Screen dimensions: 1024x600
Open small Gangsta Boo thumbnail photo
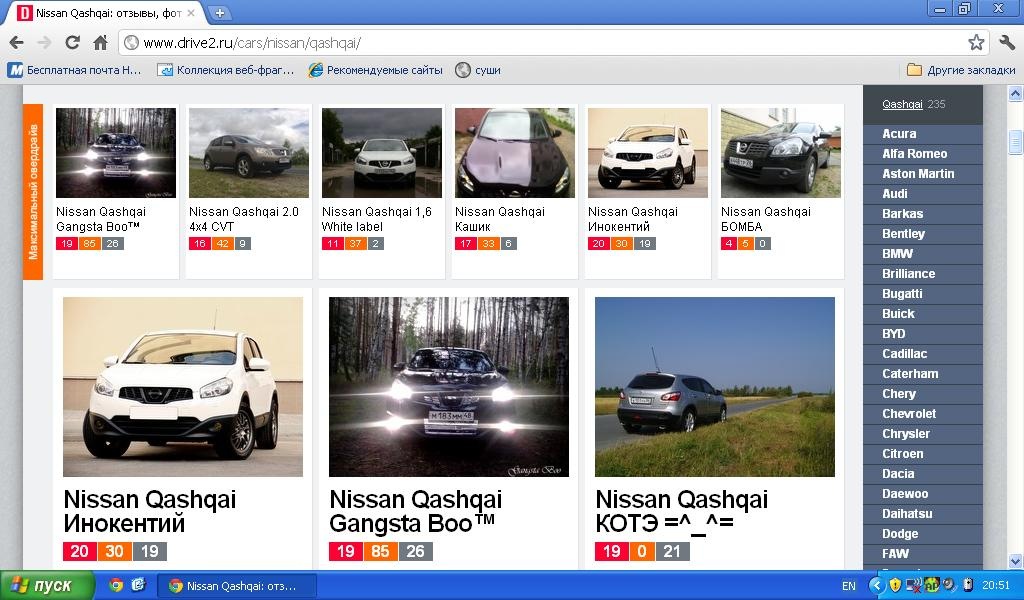(x=116, y=153)
